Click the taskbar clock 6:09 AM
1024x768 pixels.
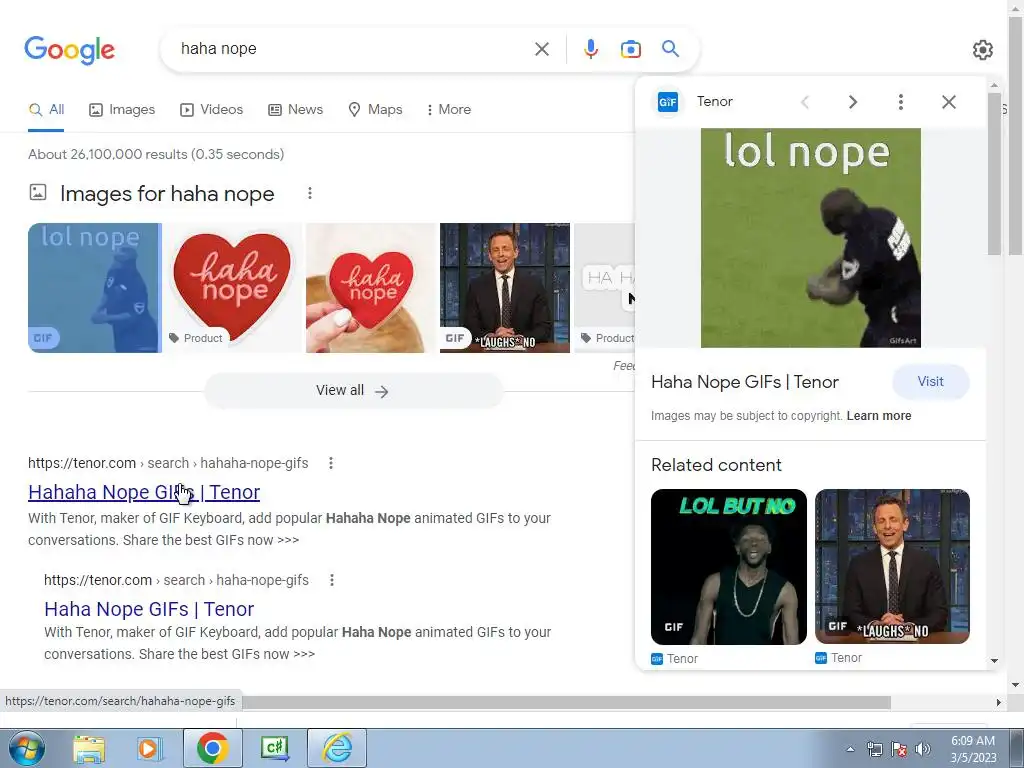click(972, 741)
